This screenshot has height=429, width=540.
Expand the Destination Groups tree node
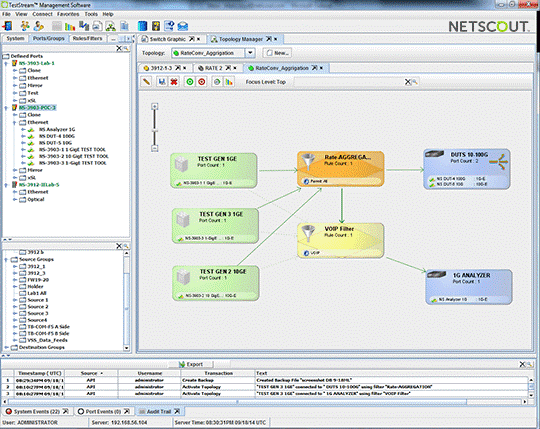coord(6,347)
